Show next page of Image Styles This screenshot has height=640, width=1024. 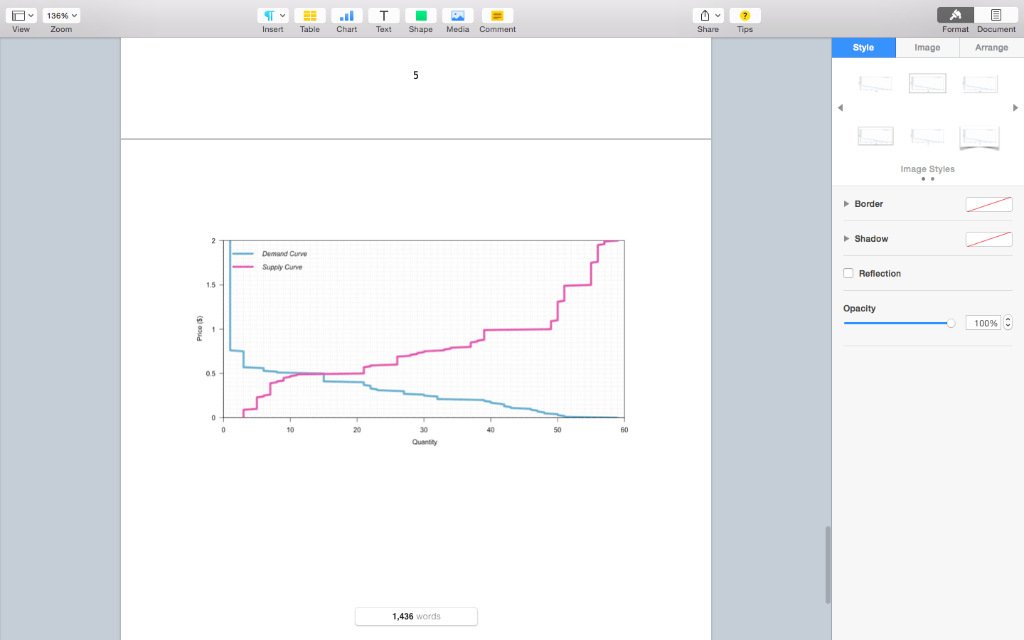(x=1016, y=108)
